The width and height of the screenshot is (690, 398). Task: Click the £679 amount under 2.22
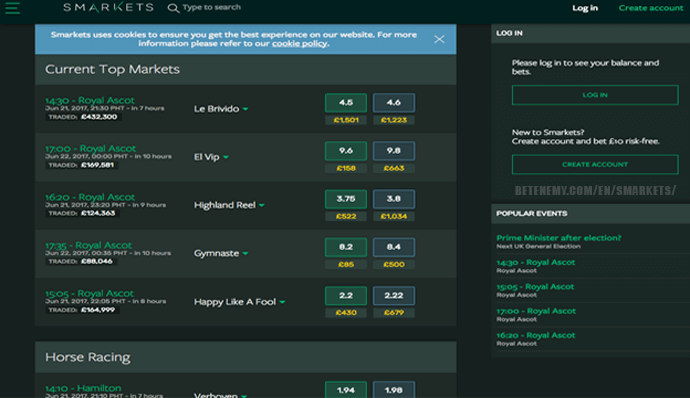click(393, 313)
